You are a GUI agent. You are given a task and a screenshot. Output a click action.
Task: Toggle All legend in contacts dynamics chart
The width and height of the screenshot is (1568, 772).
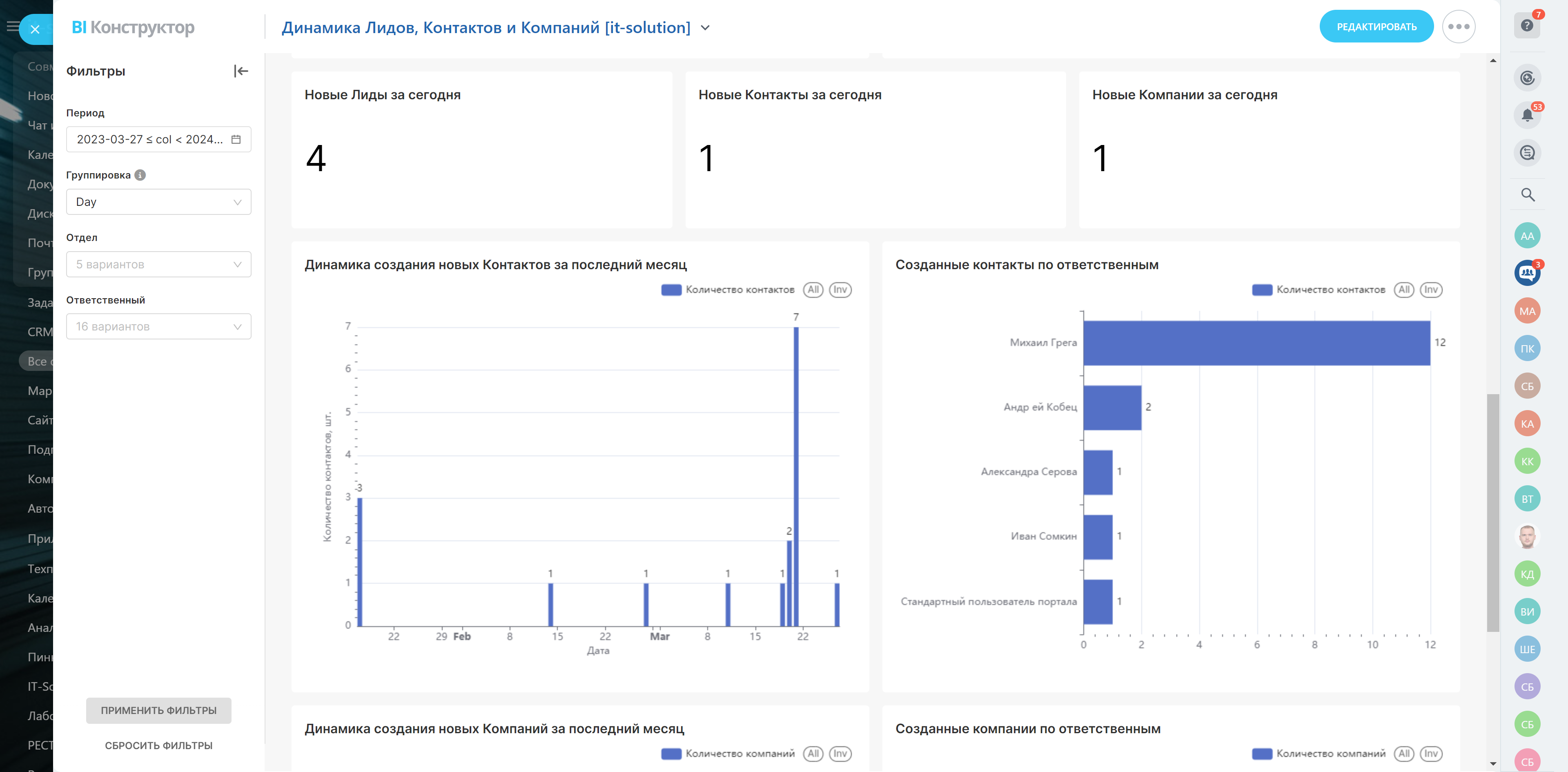[813, 290]
